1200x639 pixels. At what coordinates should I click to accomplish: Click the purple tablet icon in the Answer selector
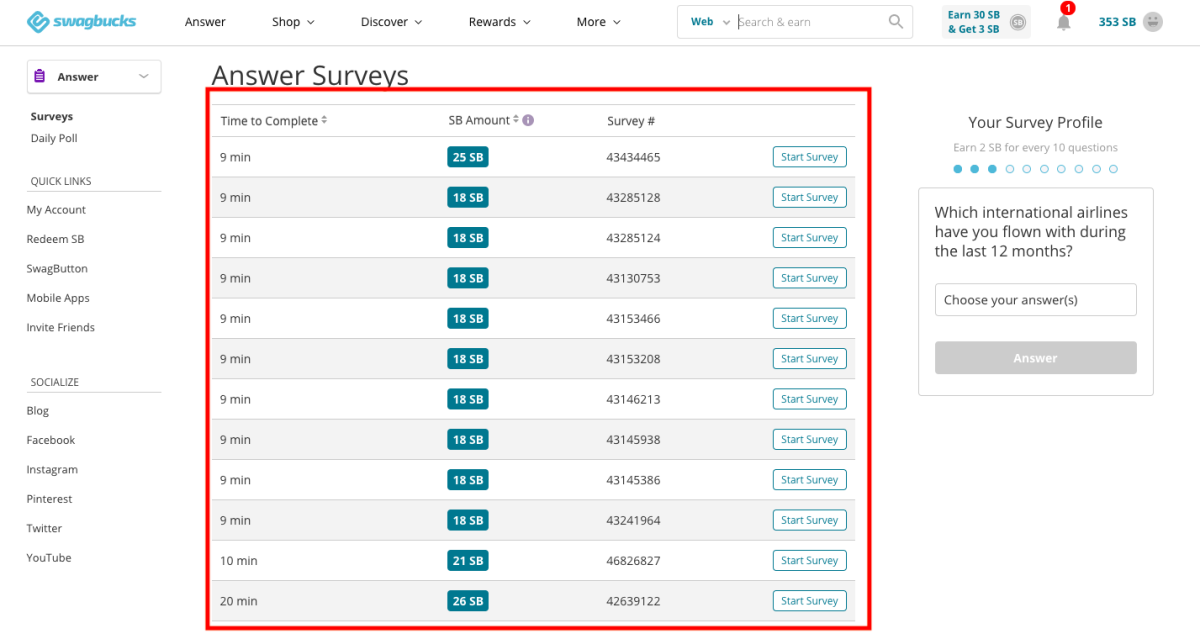(41, 76)
